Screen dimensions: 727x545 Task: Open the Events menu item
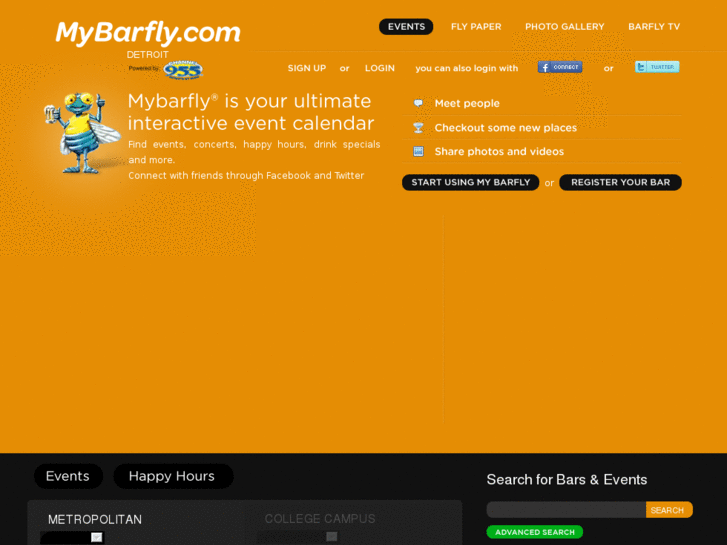(x=406, y=27)
